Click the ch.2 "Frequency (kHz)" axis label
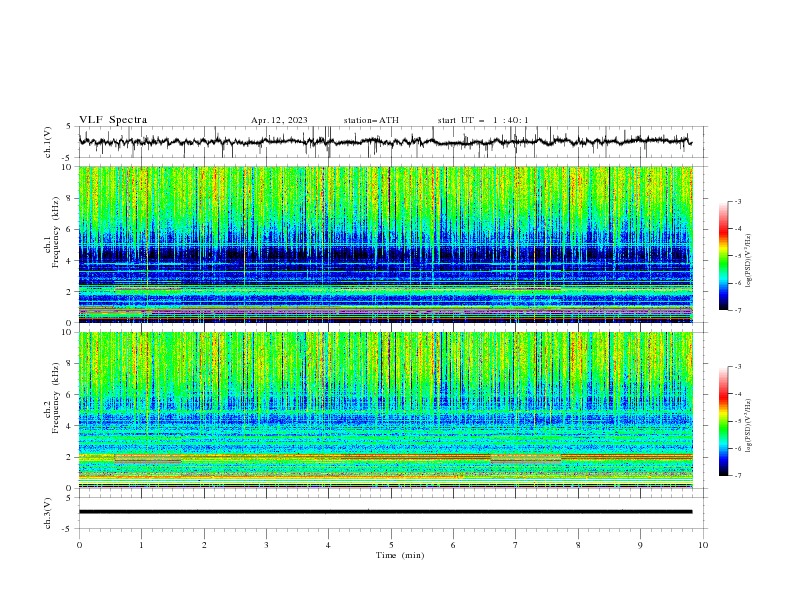 click(56, 397)
